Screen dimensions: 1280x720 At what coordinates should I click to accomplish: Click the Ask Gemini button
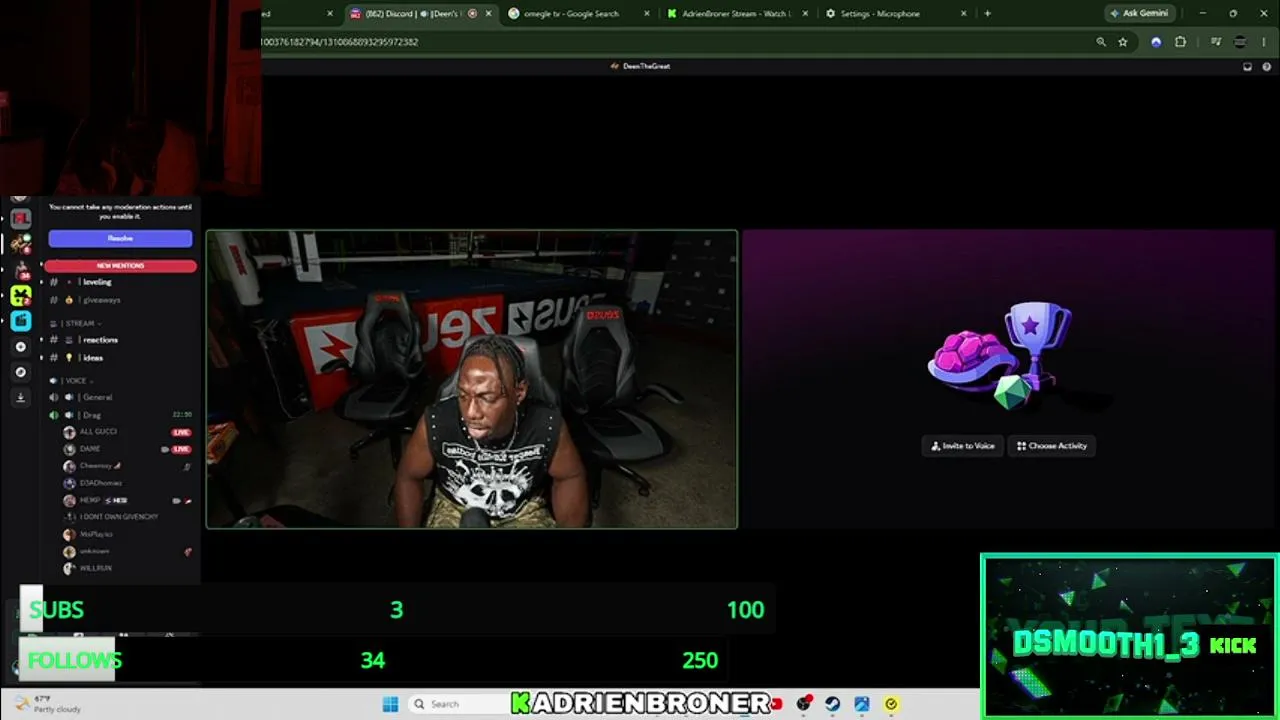[1139, 14]
